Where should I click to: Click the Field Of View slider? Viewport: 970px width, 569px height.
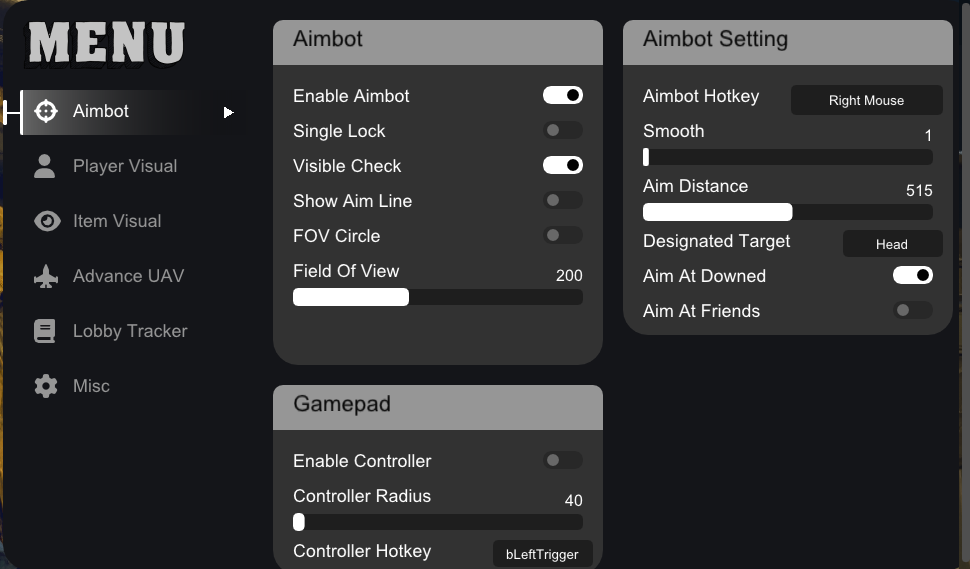437,297
